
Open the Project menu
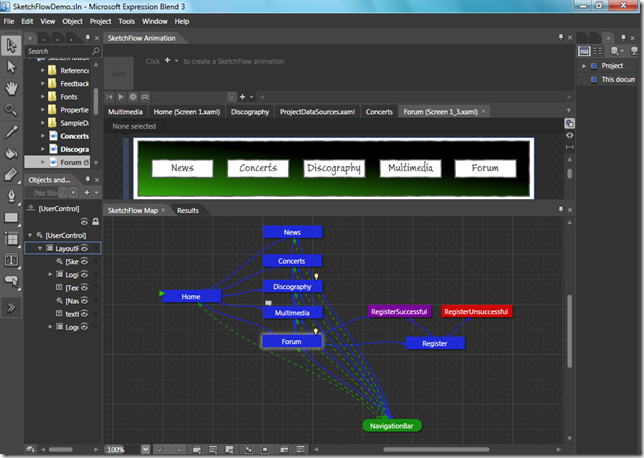click(x=100, y=20)
